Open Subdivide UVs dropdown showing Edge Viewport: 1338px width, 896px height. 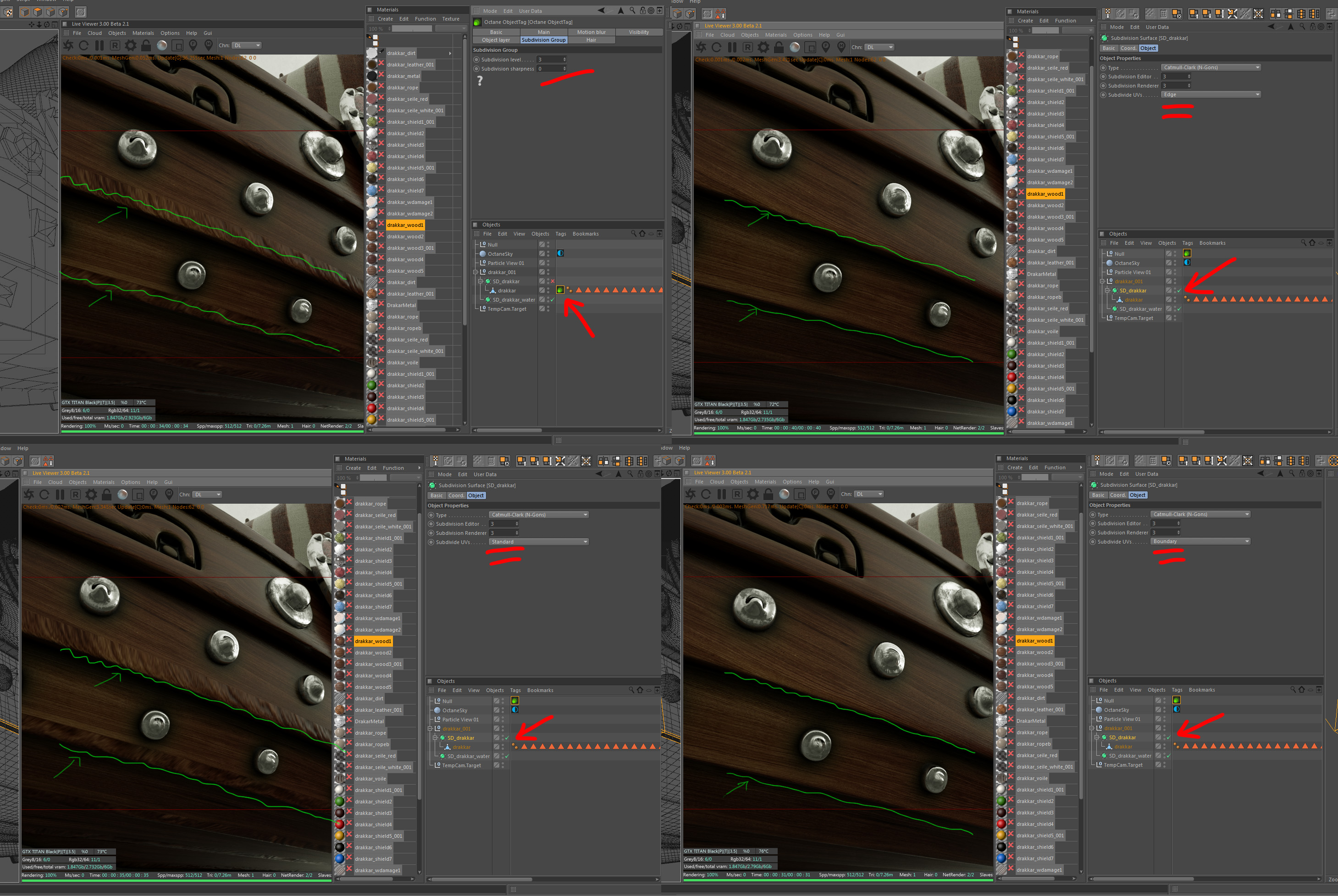pyautogui.click(x=1210, y=95)
